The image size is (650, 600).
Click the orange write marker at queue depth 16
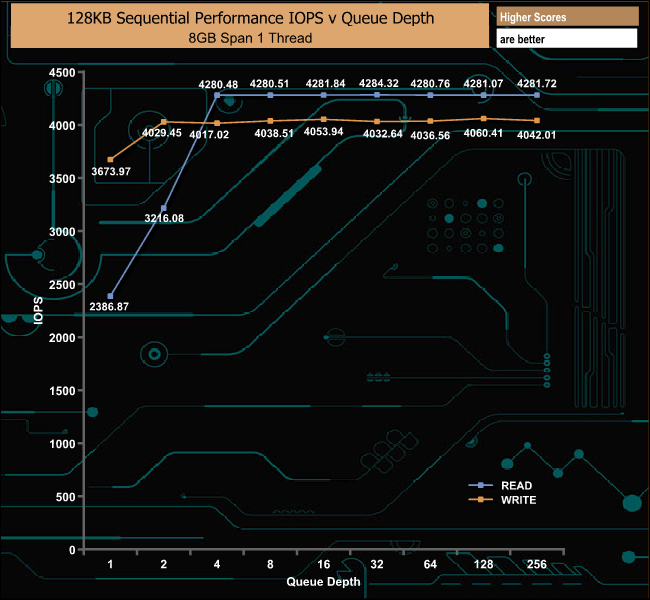[324, 119]
